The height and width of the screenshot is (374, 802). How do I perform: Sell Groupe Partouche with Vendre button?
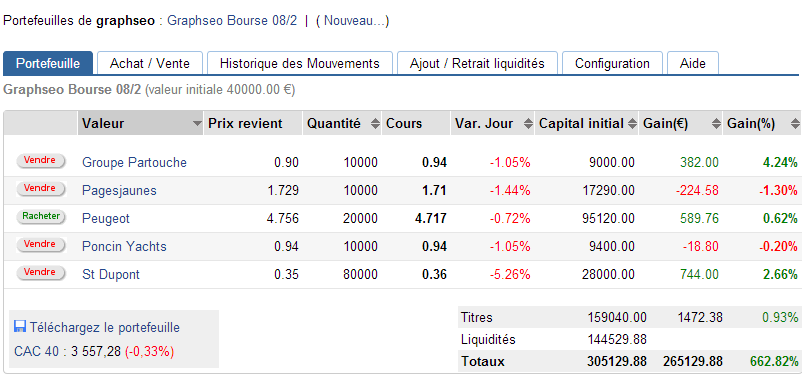coord(40,161)
